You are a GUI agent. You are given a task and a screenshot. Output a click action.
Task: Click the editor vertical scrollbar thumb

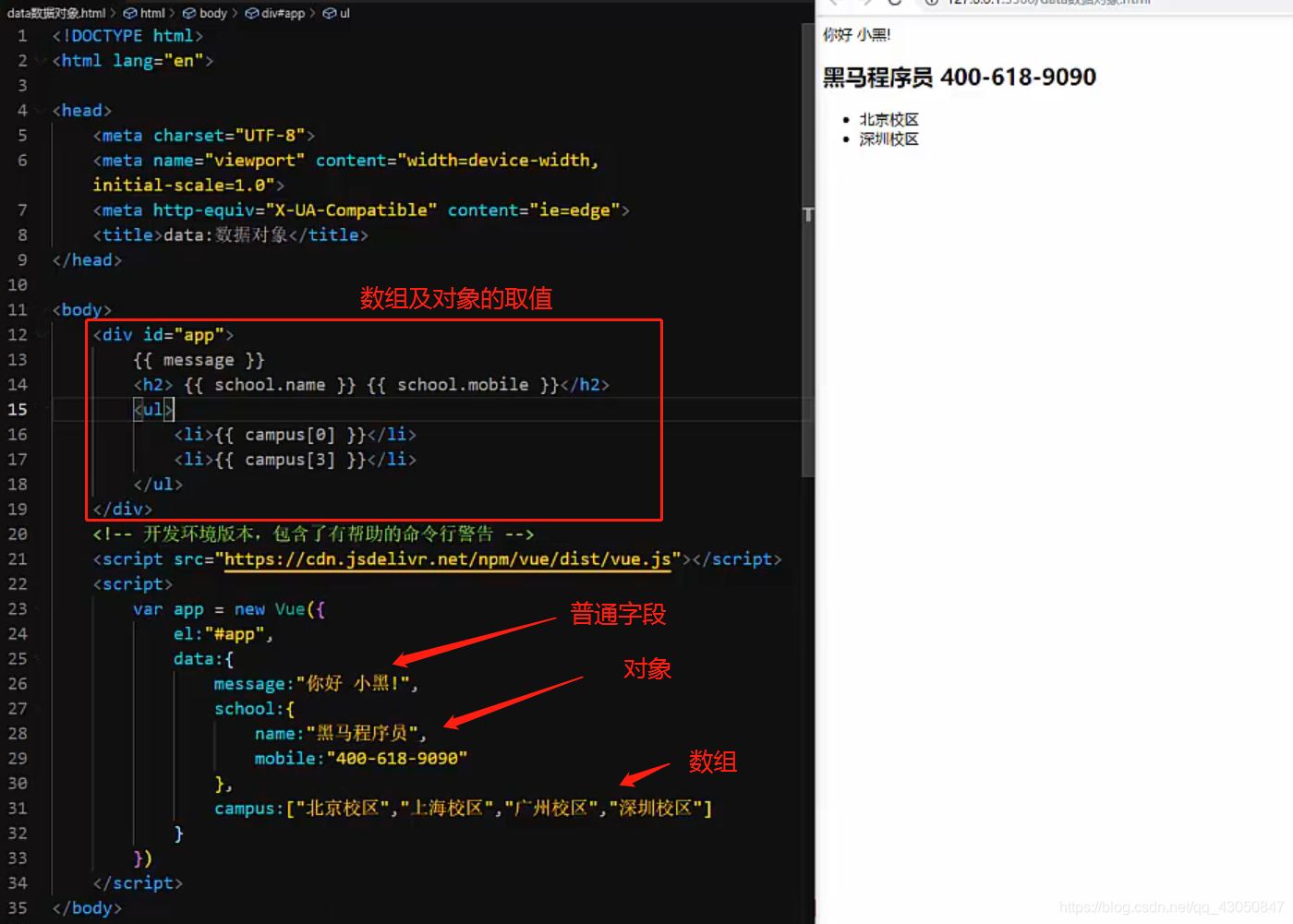coord(808,249)
